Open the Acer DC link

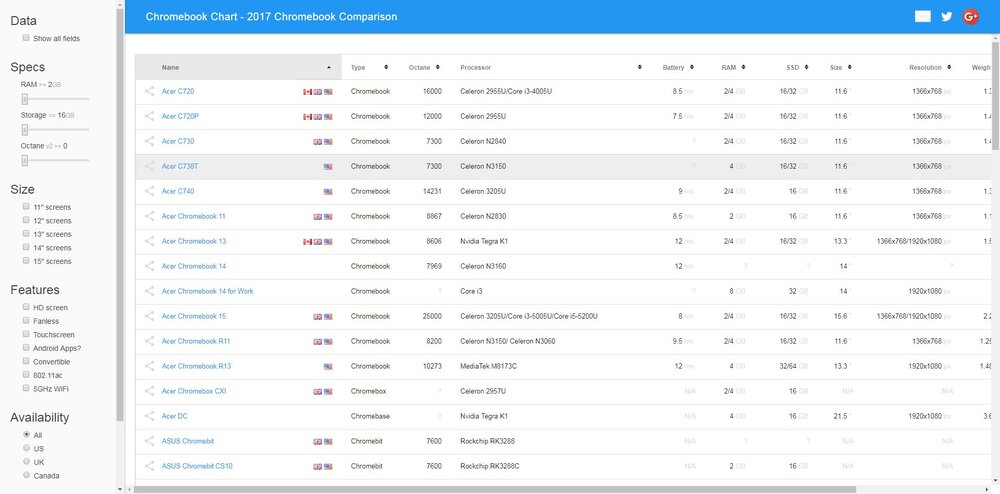(175, 416)
